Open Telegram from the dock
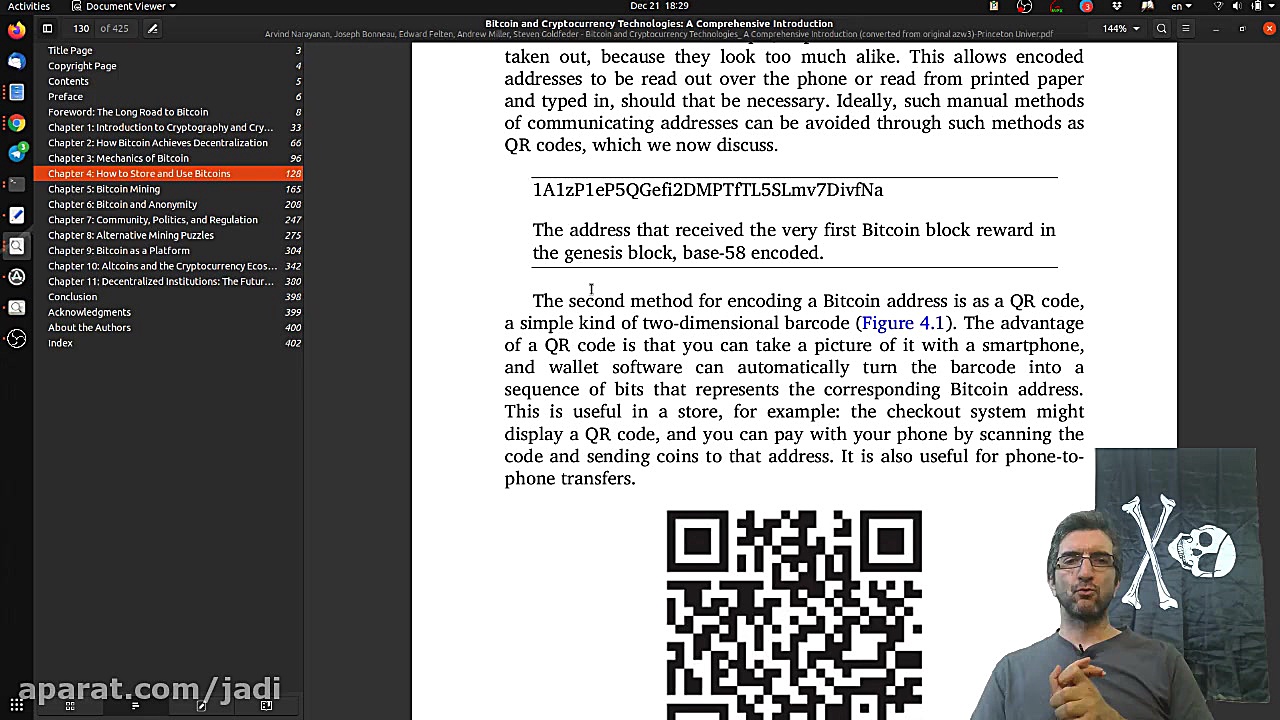This screenshot has height=720, width=1280. tap(16, 153)
